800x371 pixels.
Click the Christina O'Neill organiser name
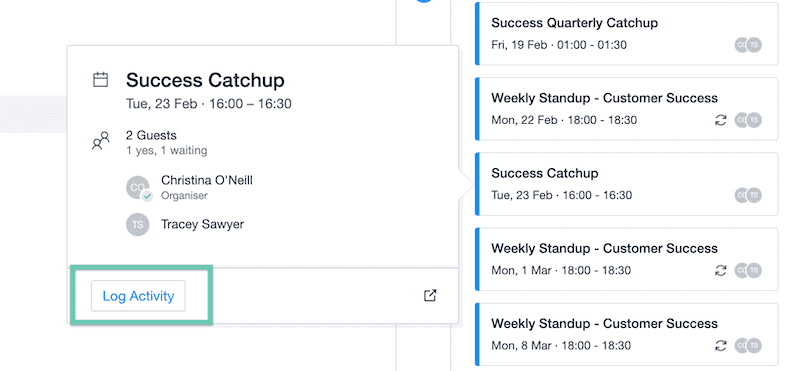tap(207, 180)
